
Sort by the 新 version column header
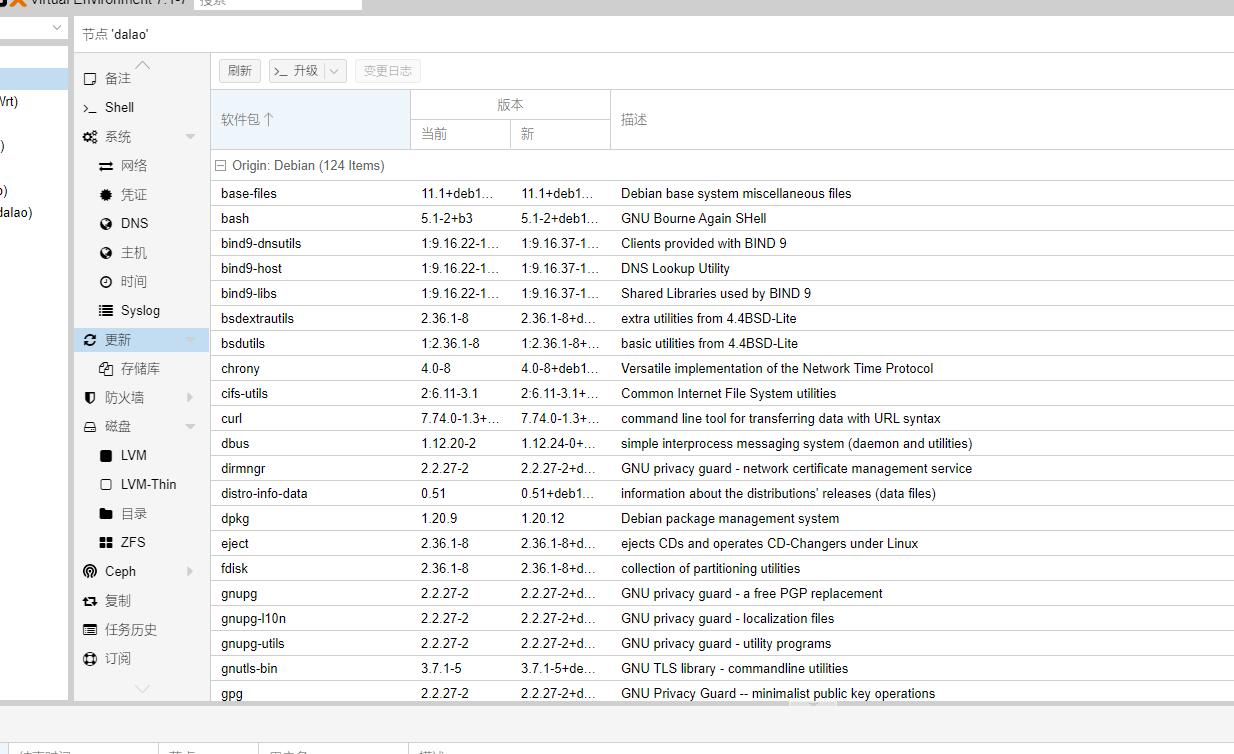click(x=561, y=134)
